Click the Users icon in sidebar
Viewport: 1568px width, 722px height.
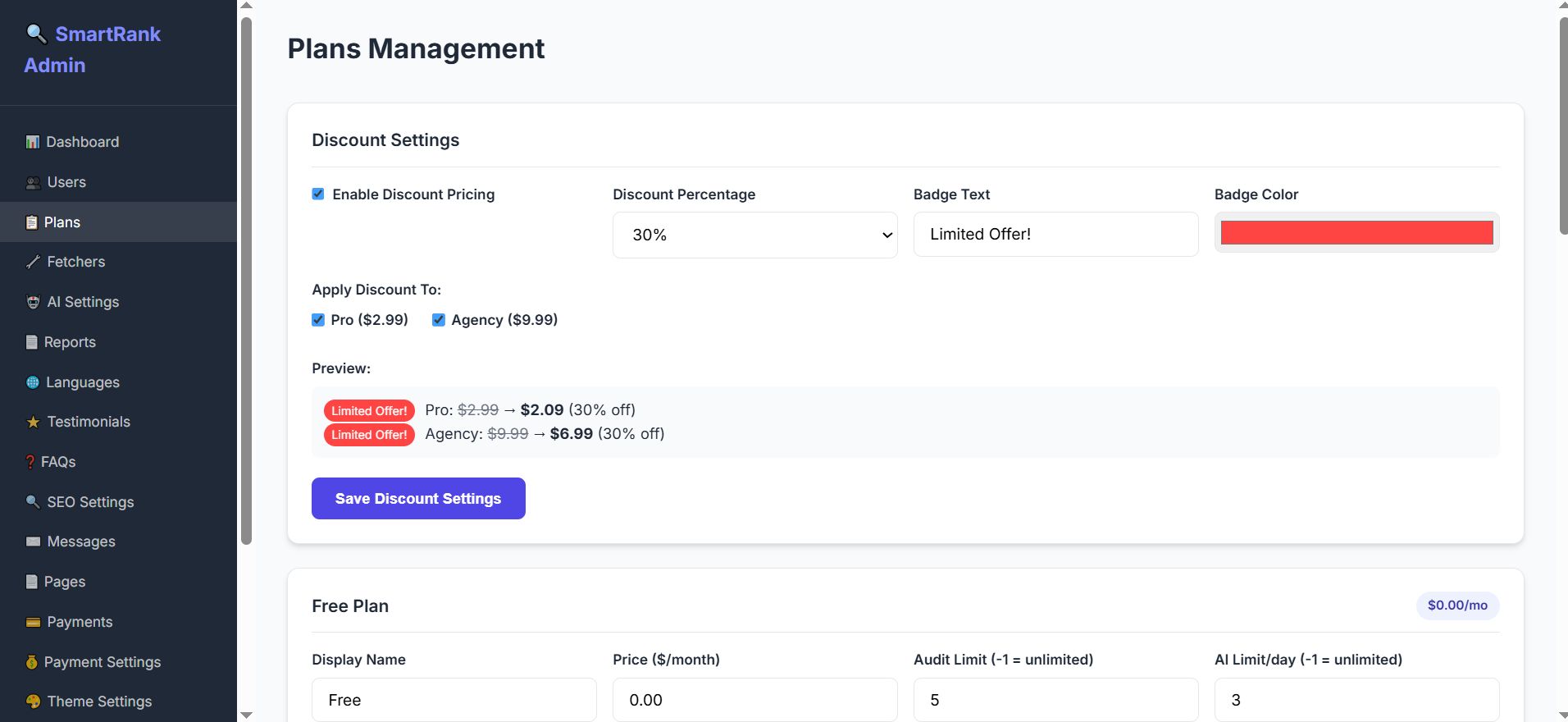[x=34, y=182]
